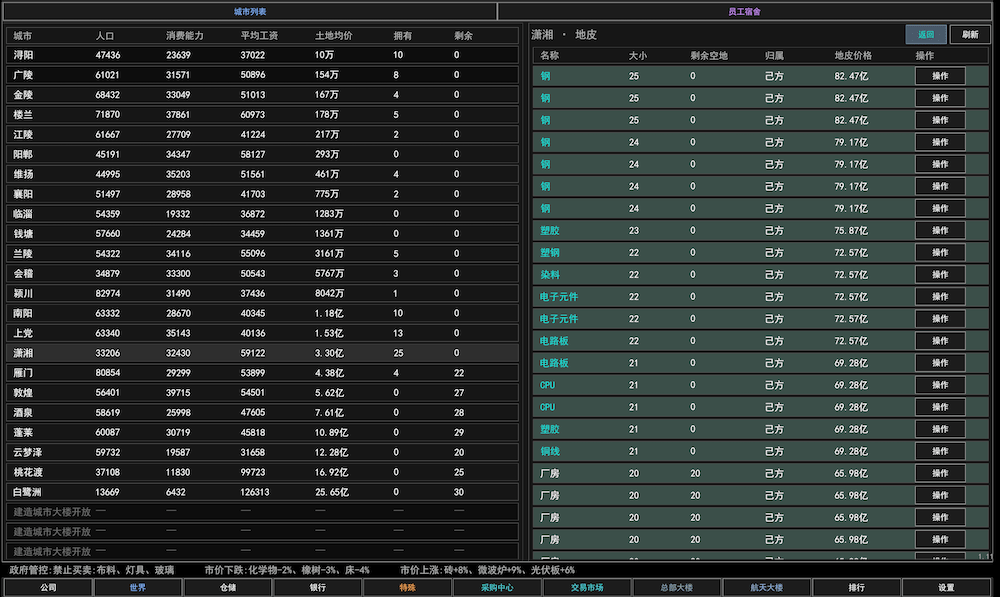Click the 剩余空地 column header
Viewport: 1000px width, 597px height.
[x=709, y=55]
